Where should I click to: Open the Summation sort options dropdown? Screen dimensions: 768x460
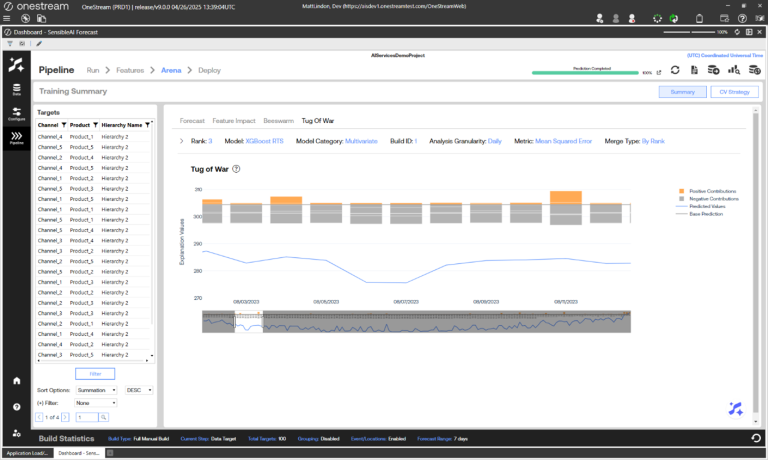point(98,390)
